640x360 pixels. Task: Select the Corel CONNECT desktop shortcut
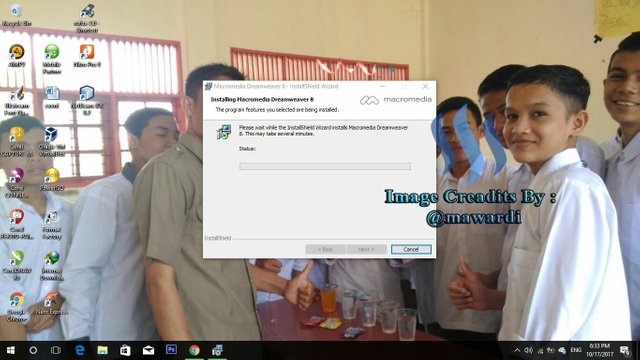(x=17, y=183)
